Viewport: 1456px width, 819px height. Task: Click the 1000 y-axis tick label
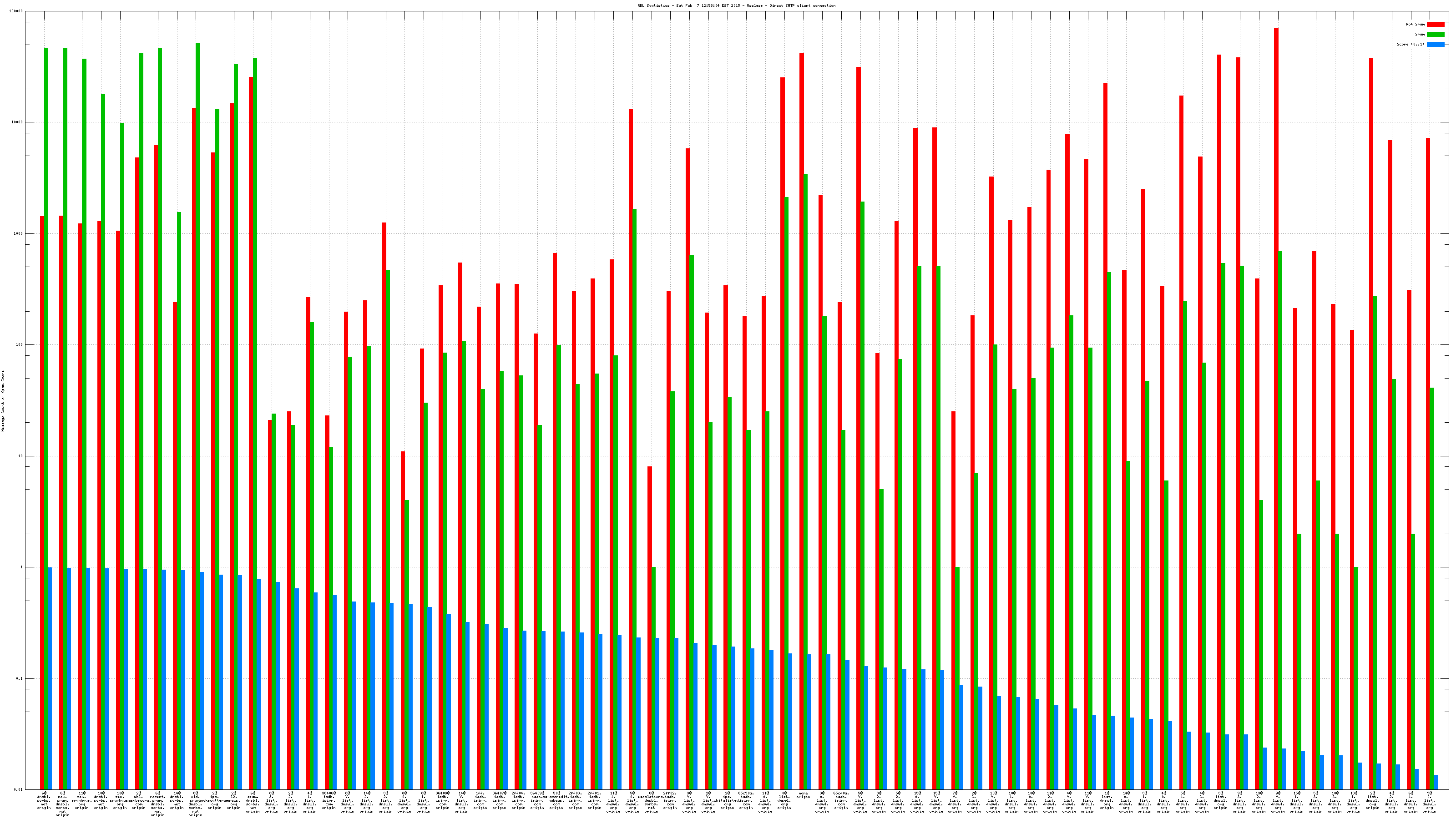pyautogui.click(x=19, y=233)
